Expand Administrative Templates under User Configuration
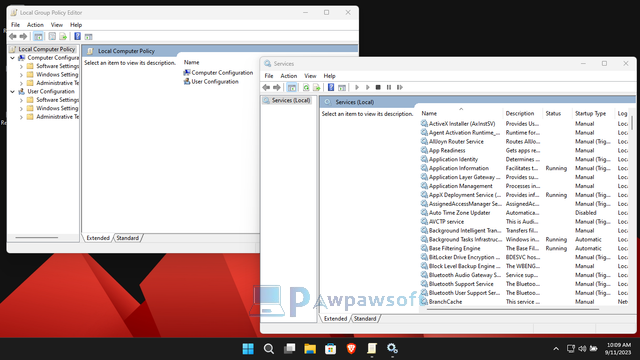640x360 pixels. [x=21, y=117]
